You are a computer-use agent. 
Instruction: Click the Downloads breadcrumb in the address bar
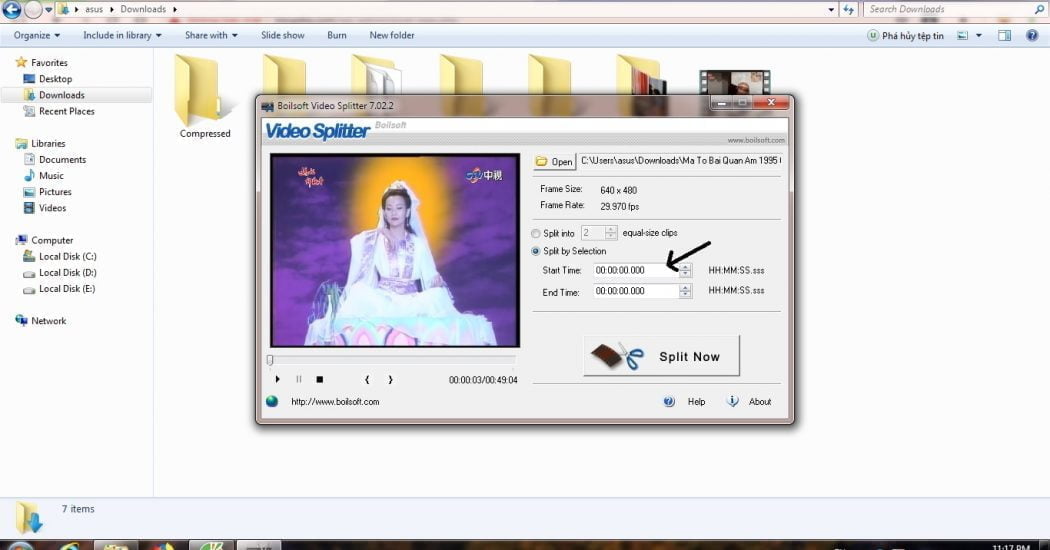143,9
